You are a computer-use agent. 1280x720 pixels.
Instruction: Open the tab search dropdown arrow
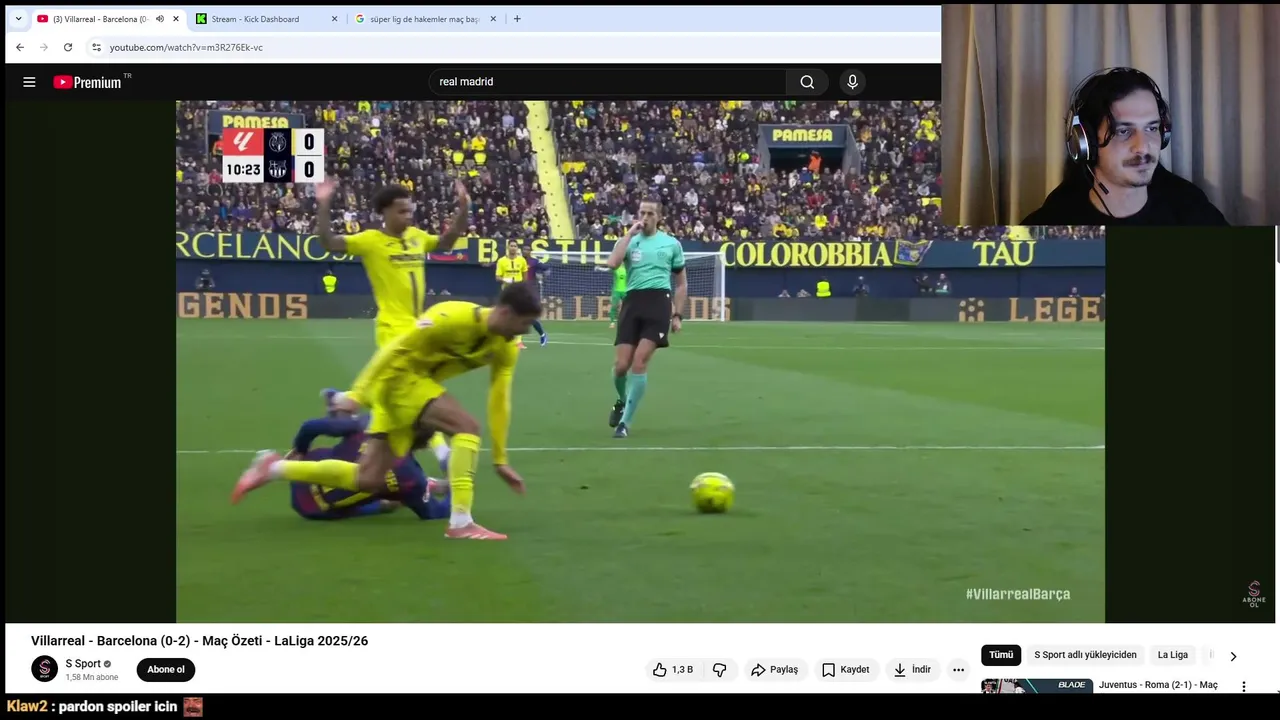click(18, 19)
